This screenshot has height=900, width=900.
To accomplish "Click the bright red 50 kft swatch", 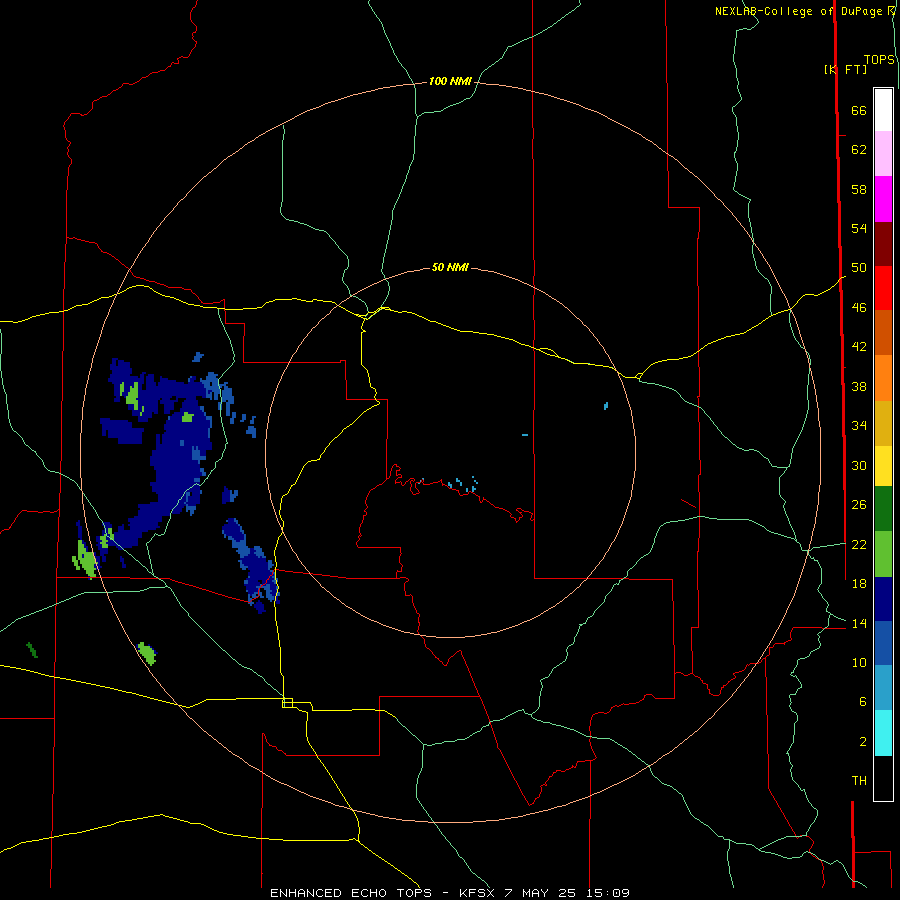I will (x=883, y=288).
